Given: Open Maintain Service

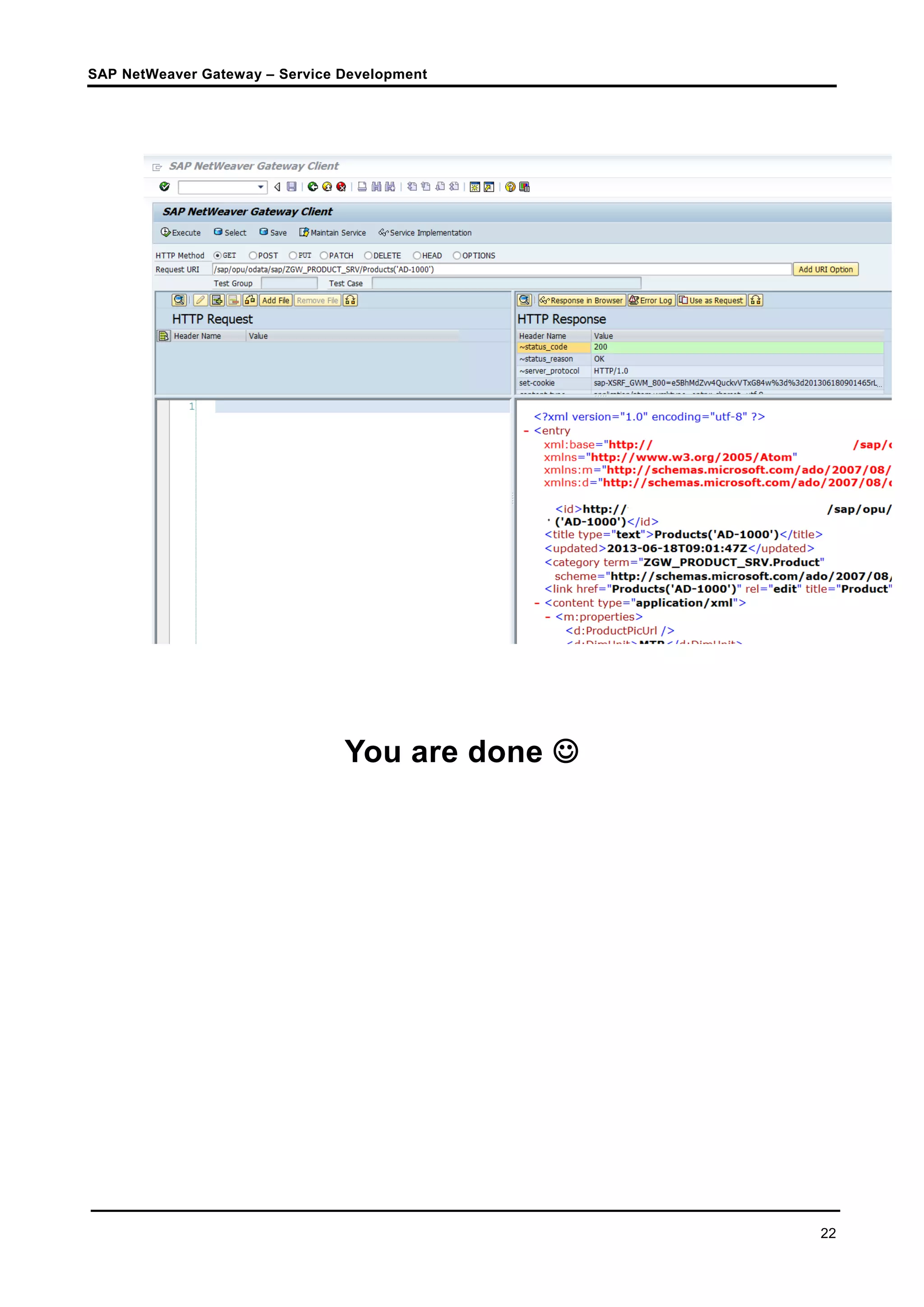Looking at the screenshot, I should click(x=333, y=232).
